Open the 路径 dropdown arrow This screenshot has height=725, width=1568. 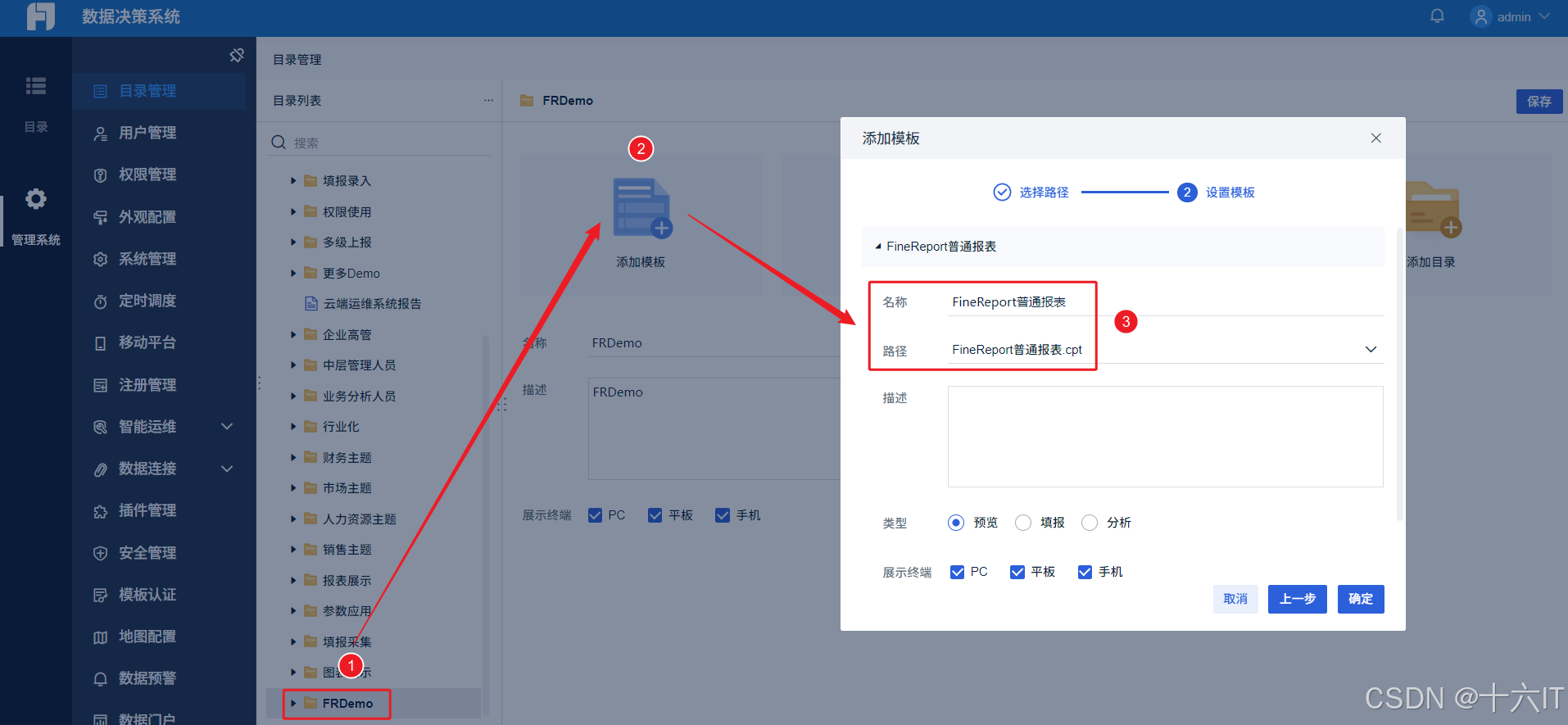tap(1371, 350)
